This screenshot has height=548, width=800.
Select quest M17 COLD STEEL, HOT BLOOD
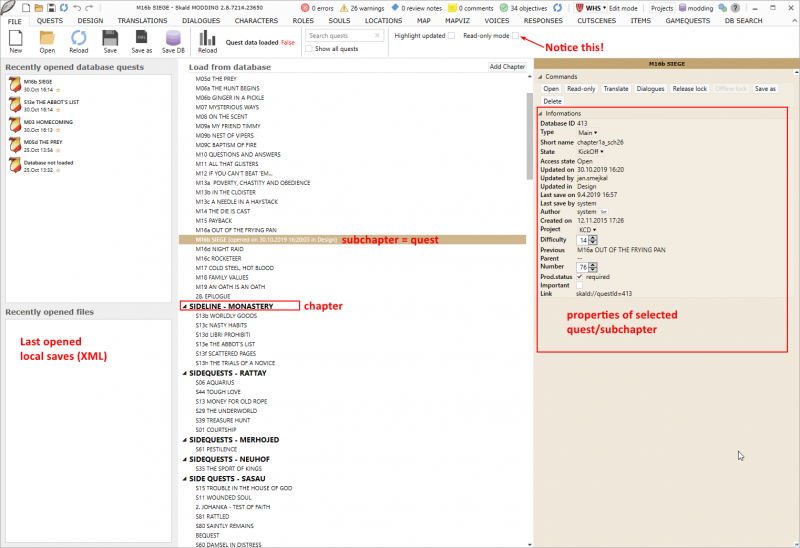click(x=235, y=268)
